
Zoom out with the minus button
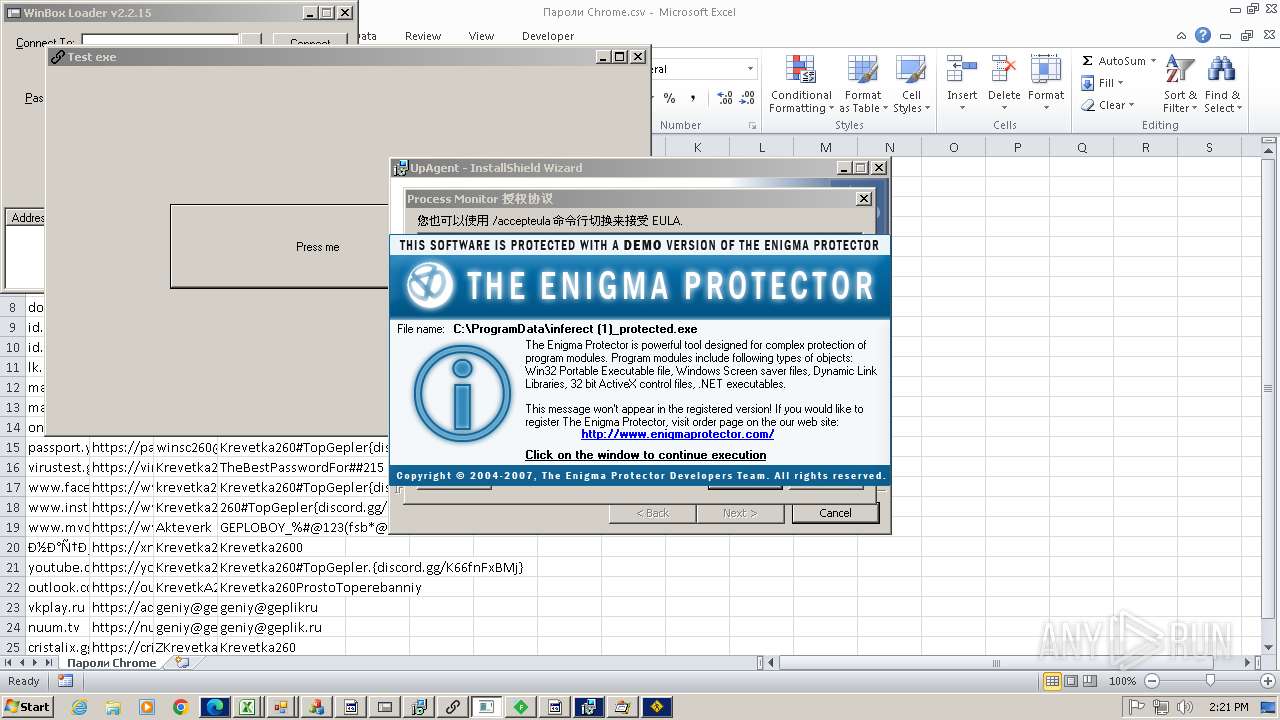tap(1151, 681)
